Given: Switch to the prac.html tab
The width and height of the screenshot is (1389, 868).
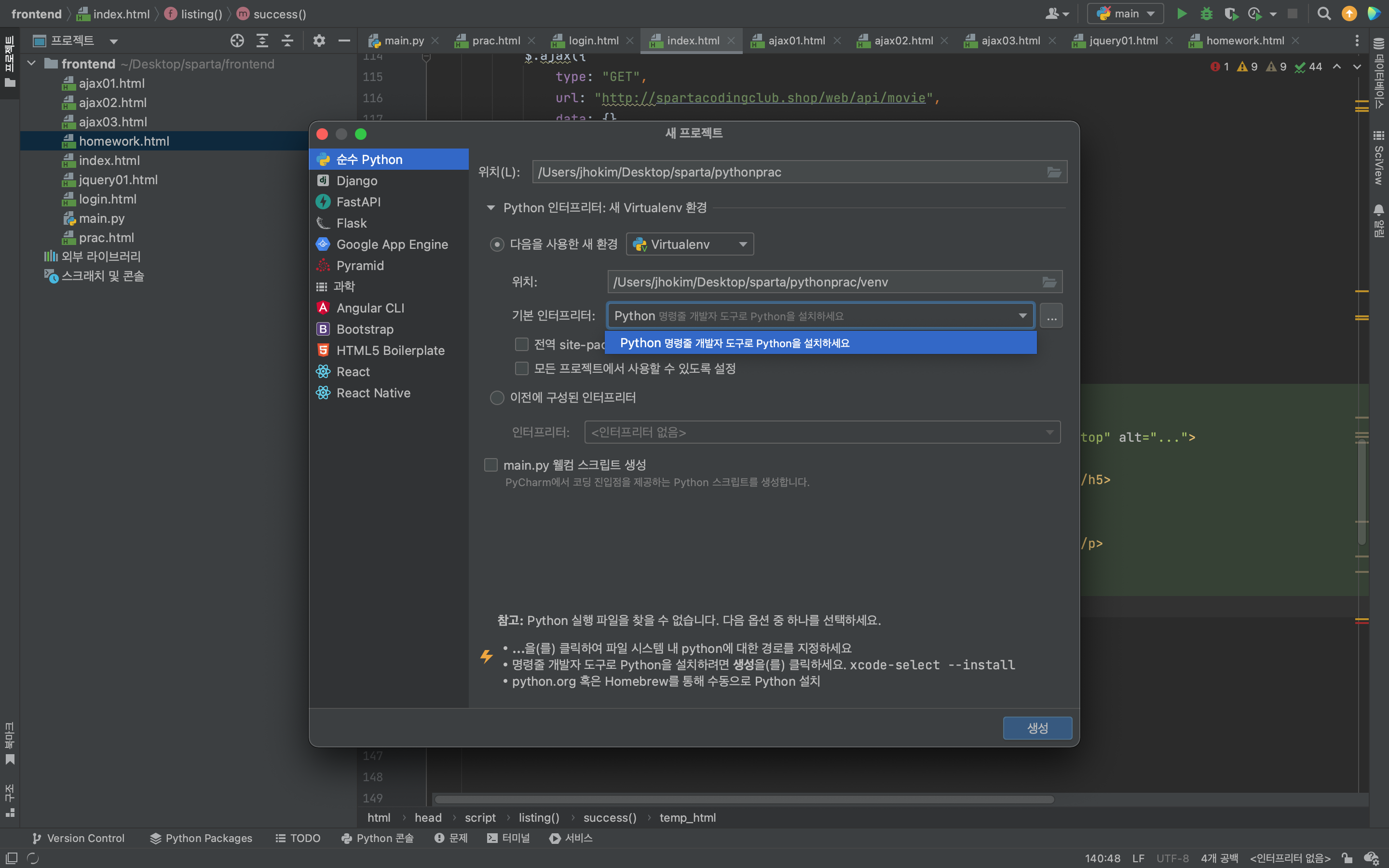Looking at the screenshot, I should 496,41.
